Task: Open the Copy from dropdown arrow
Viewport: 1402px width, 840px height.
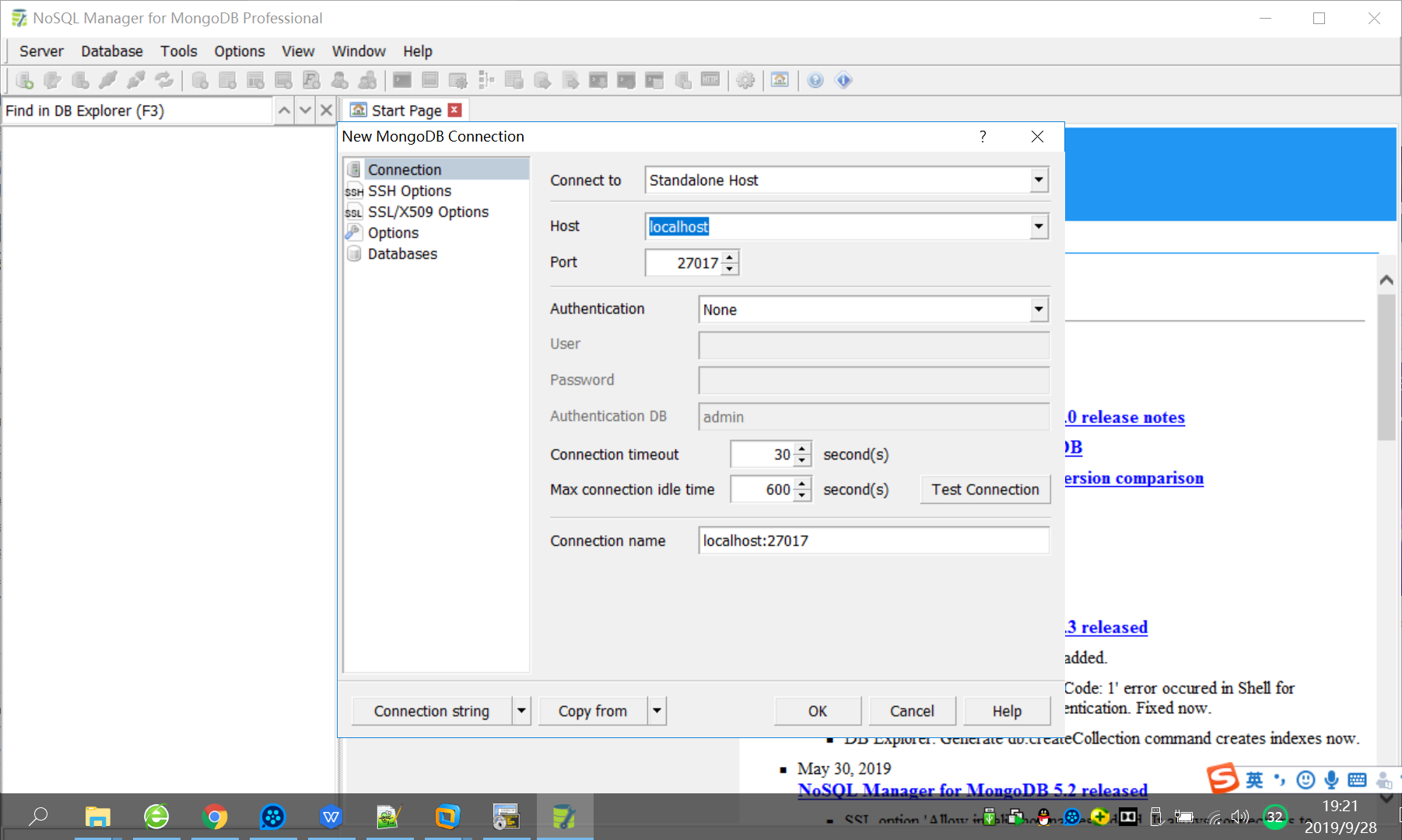Action: [x=657, y=711]
